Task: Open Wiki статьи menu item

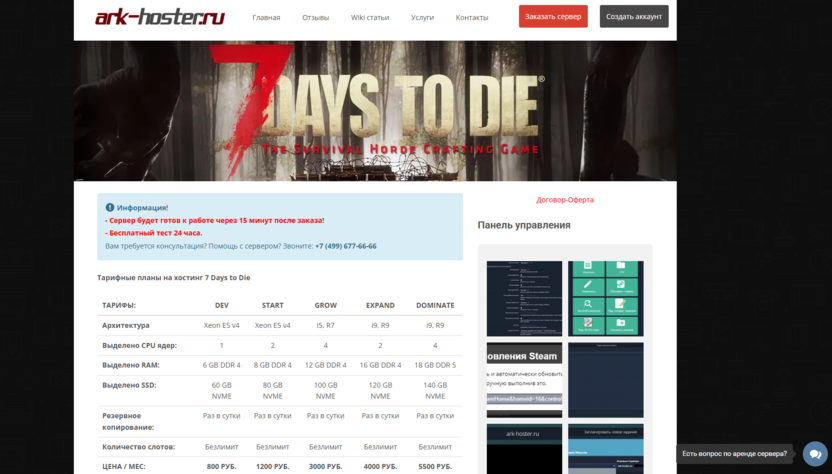Action: click(370, 18)
